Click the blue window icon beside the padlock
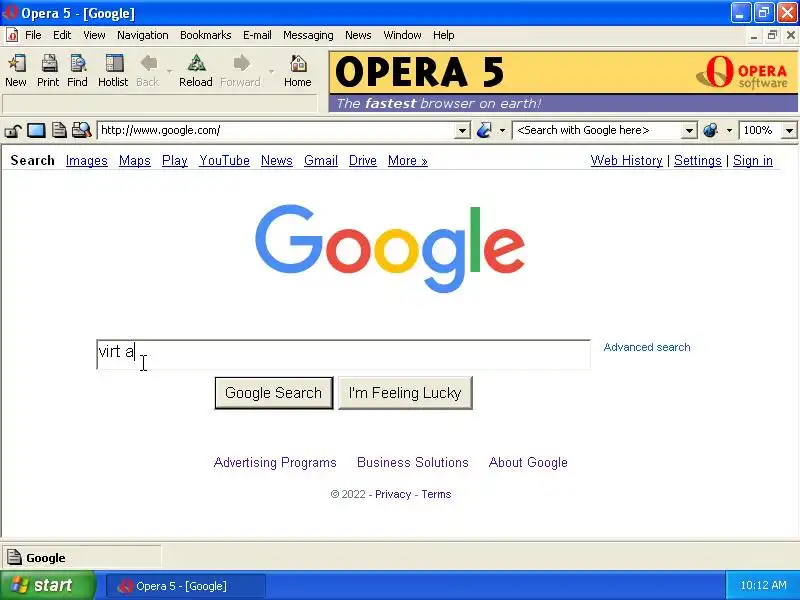Image resolution: width=800 pixels, height=600 pixels. (36, 131)
